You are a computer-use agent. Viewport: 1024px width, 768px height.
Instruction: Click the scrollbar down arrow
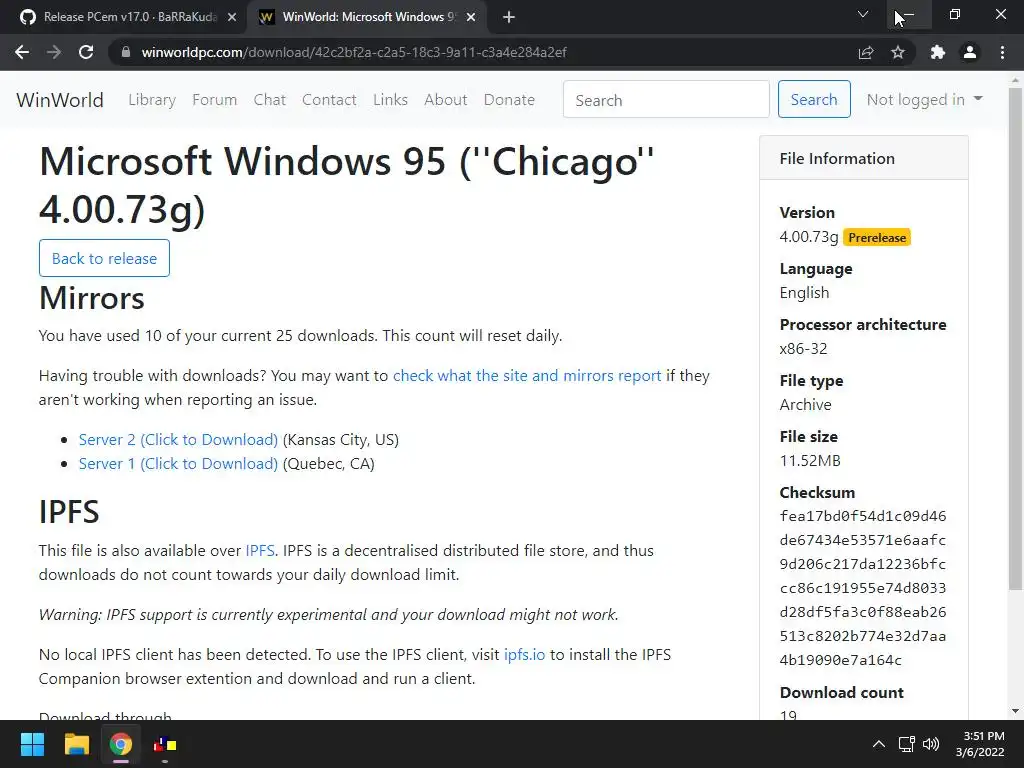click(x=1015, y=711)
